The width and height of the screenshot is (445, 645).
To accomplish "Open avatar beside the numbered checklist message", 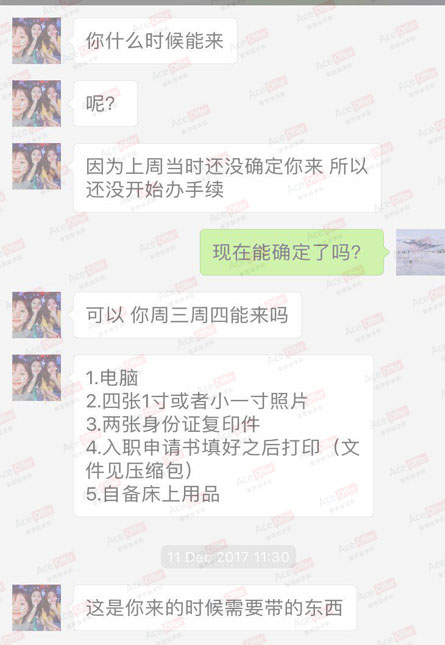I will coord(37,378).
